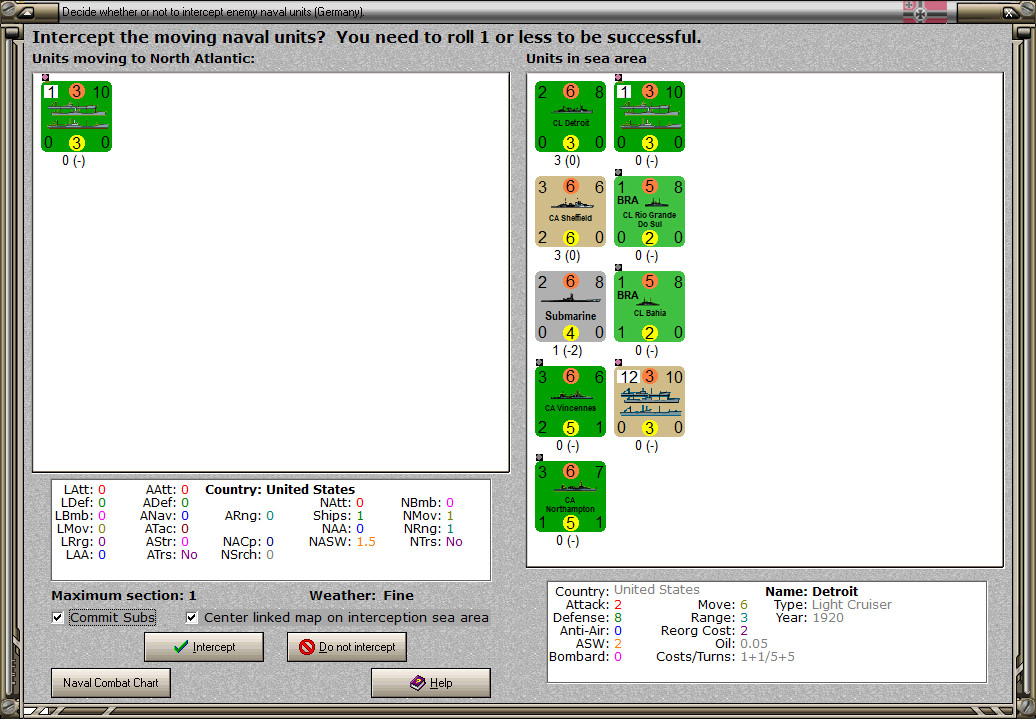Click the Do not intercept button
1036x719 pixels.
pyautogui.click(x=347, y=647)
